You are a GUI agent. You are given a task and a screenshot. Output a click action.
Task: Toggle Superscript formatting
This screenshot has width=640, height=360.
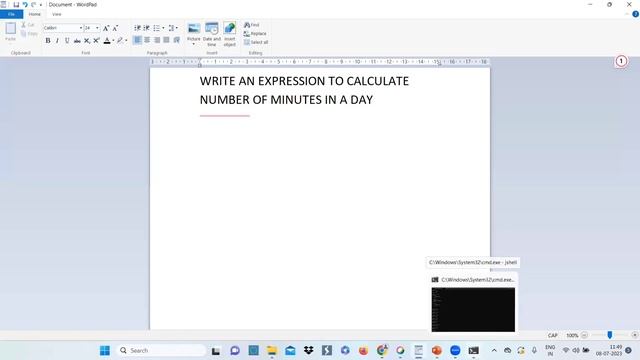click(x=96, y=40)
